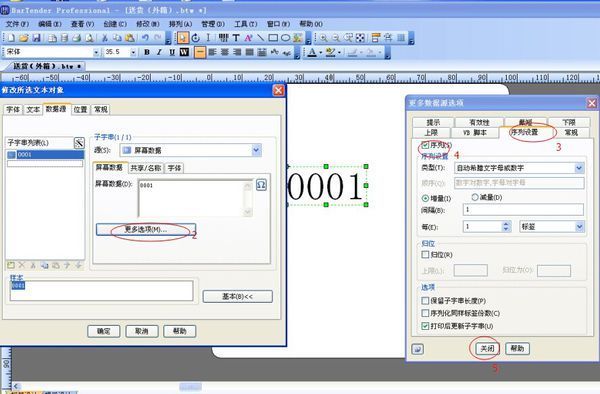The width and height of the screenshot is (600, 394).
Task: Click the 间隔 interval input field
Action: [523, 210]
